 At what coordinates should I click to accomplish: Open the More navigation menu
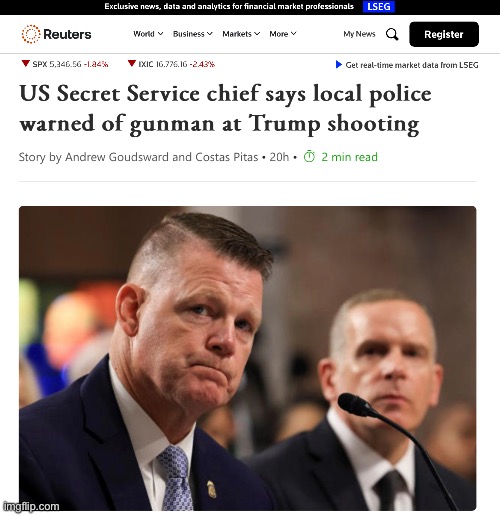coord(283,34)
